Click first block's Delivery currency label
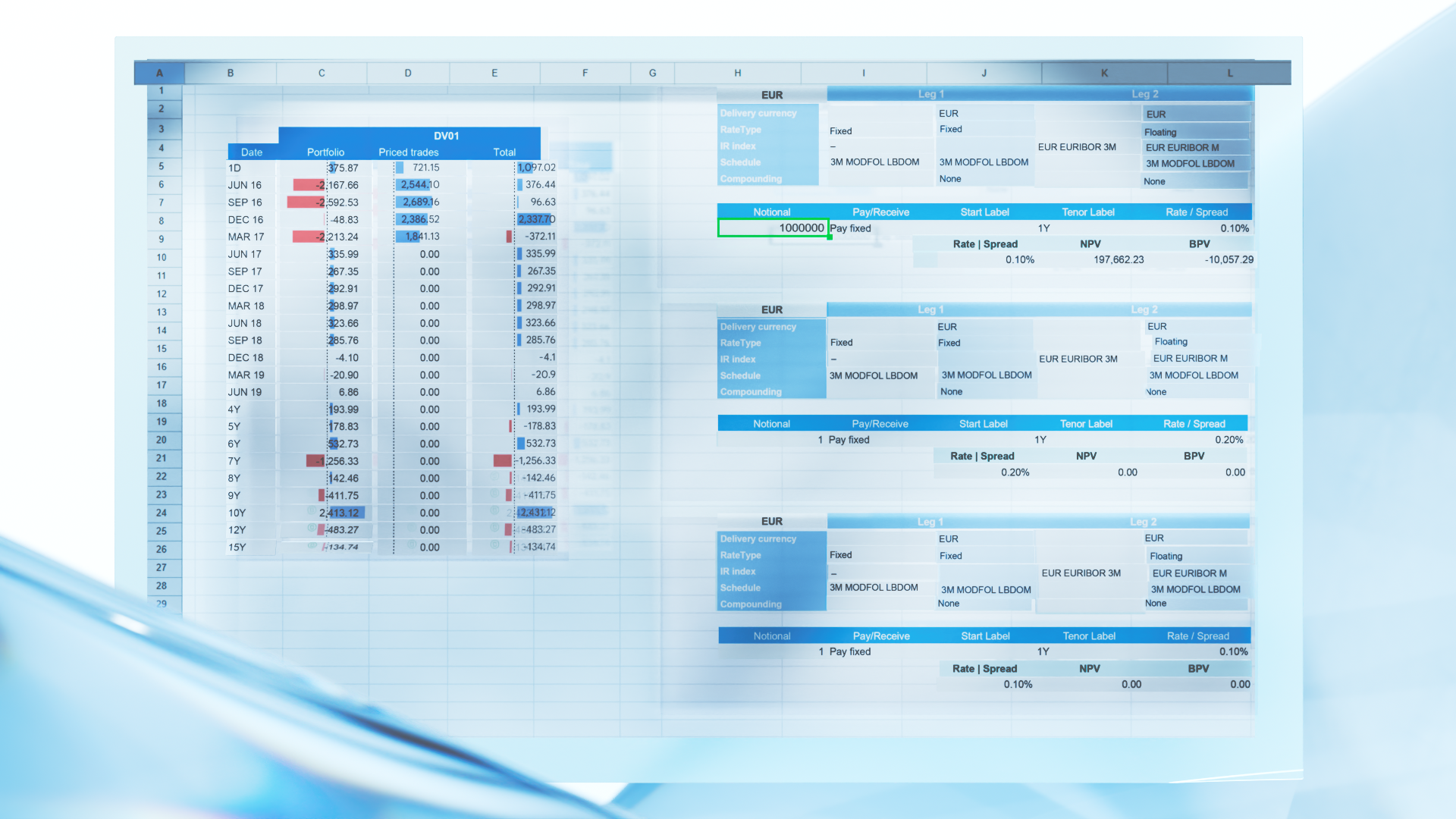Image resolution: width=1456 pixels, height=819 pixels. [758, 113]
